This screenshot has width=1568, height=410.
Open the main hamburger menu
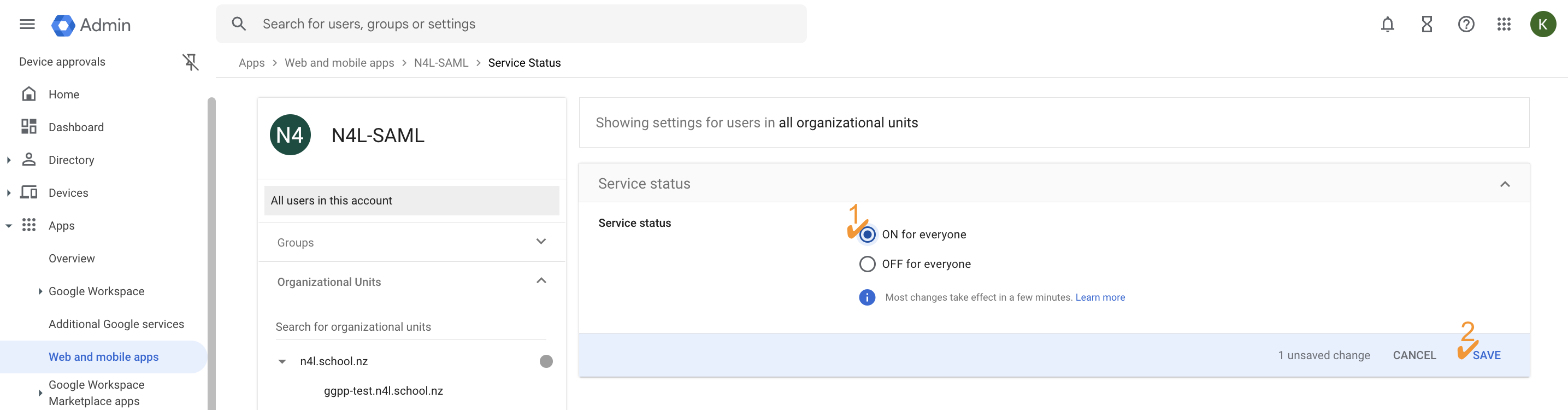pos(27,25)
